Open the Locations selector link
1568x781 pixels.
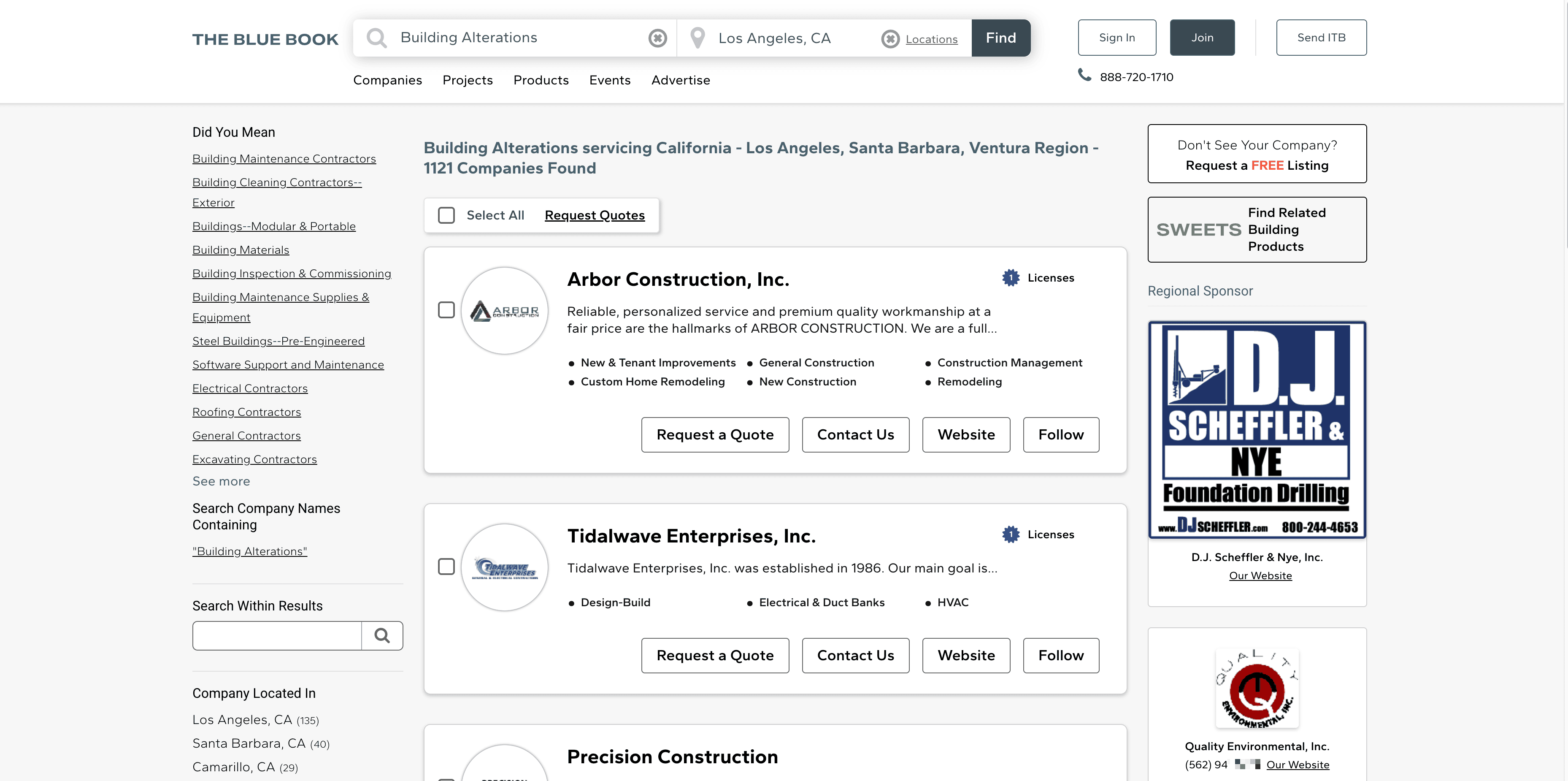click(x=931, y=39)
